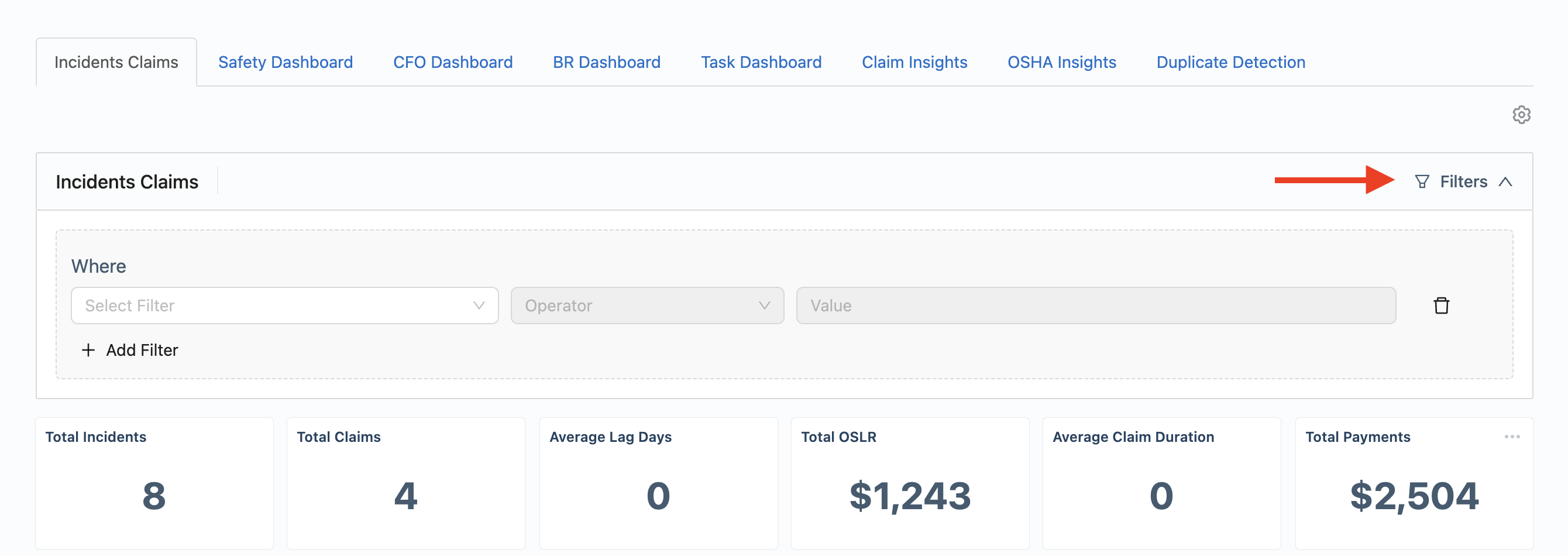Select the Incidents Claims tab
The image size is (1568, 556).
click(x=116, y=62)
